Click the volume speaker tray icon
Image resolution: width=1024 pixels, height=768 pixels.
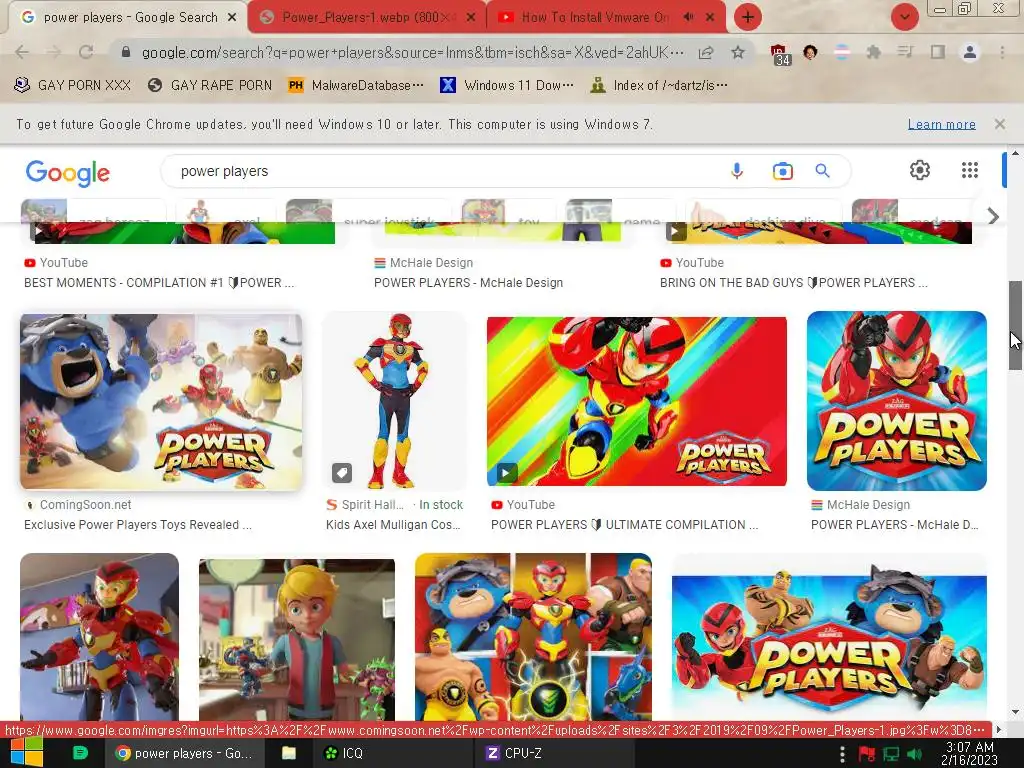pos(914,754)
